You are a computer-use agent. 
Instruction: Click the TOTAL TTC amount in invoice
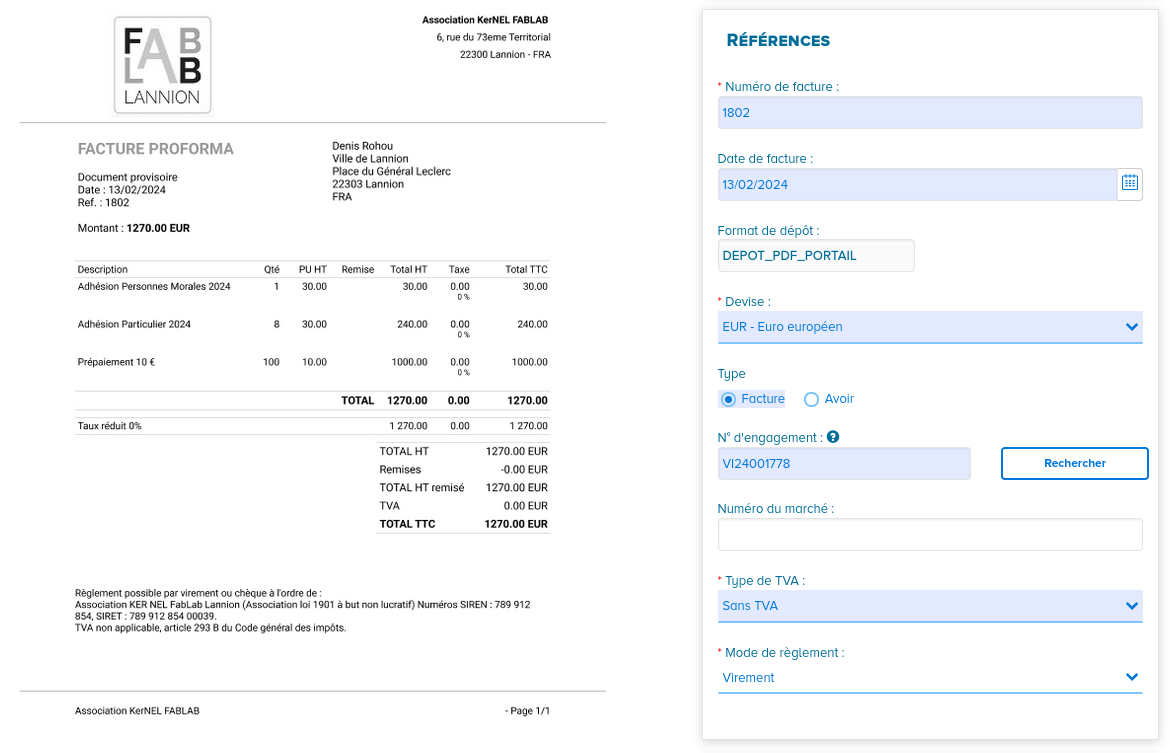516,524
